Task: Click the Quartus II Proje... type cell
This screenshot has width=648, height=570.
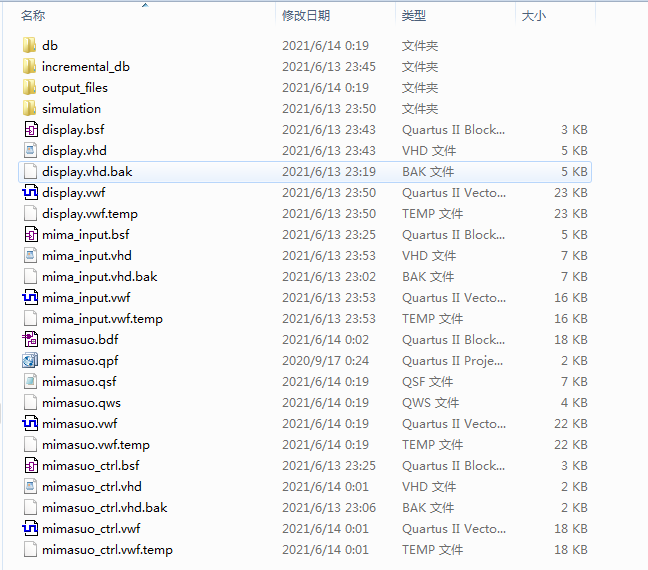Action: [453, 360]
